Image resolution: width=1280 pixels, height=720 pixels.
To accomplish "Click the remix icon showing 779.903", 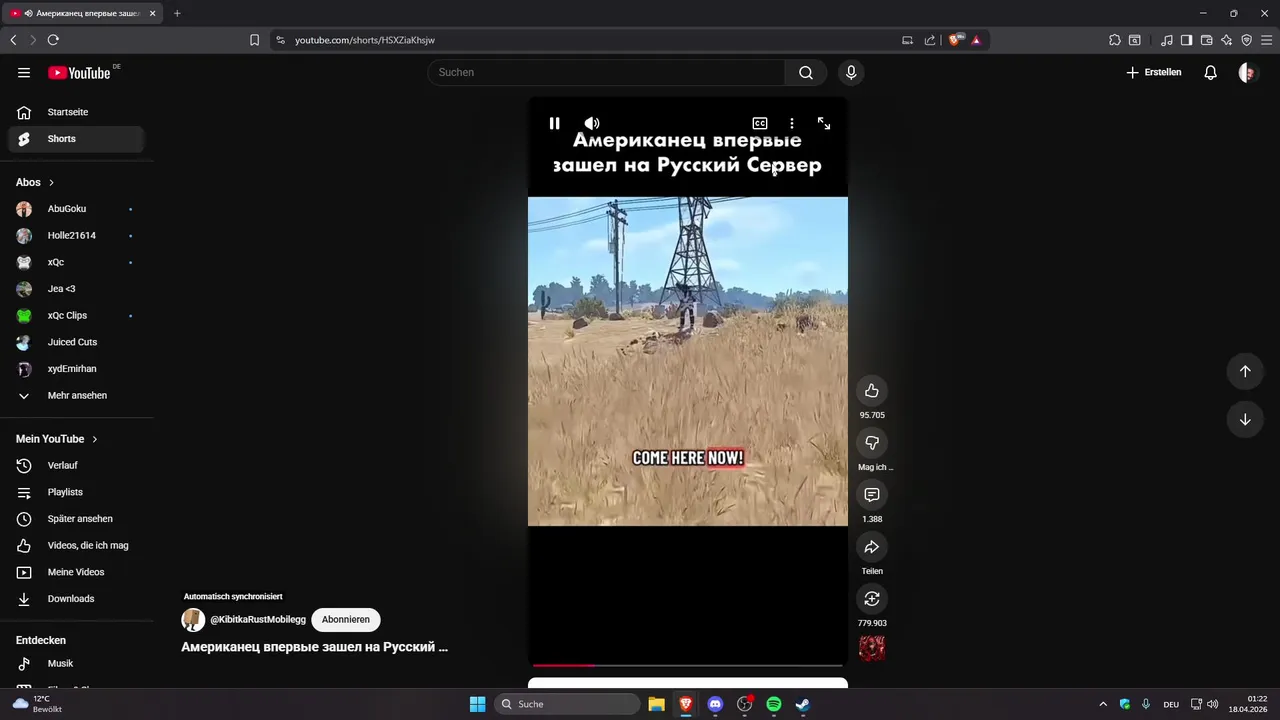I will click(x=872, y=599).
